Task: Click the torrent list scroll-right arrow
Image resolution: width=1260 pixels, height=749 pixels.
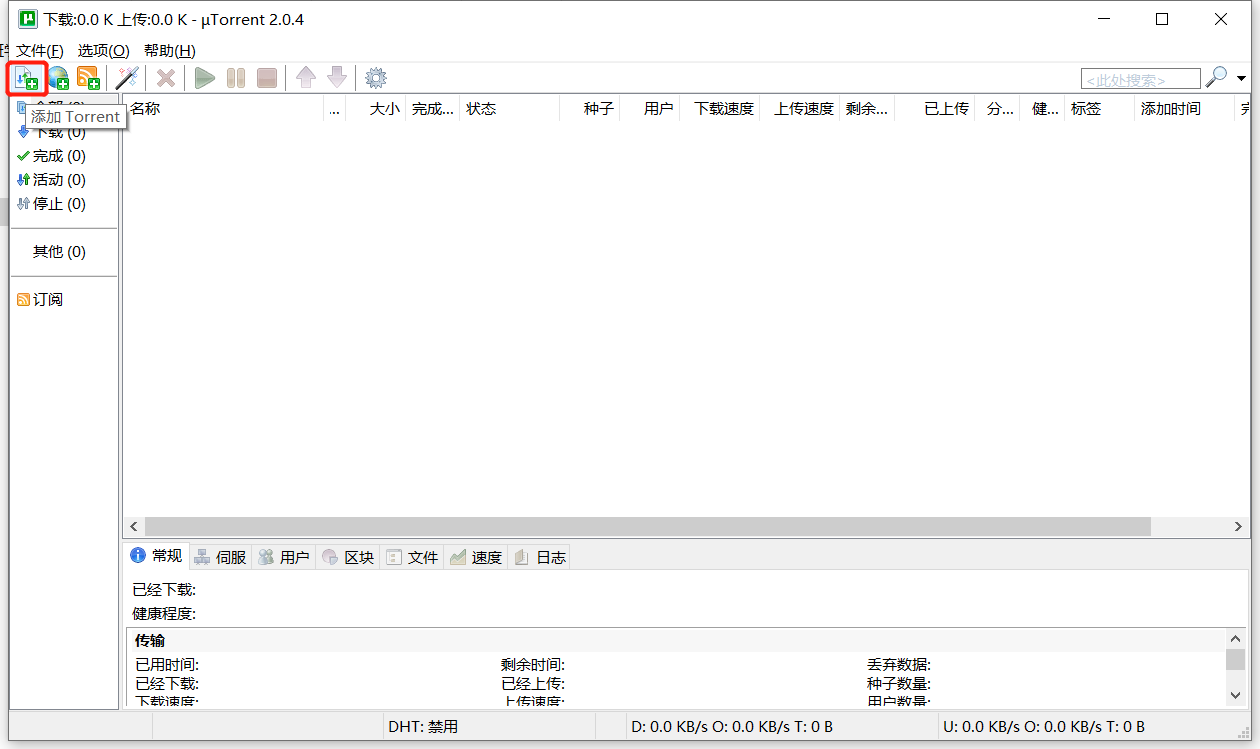Action: click(x=1239, y=526)
